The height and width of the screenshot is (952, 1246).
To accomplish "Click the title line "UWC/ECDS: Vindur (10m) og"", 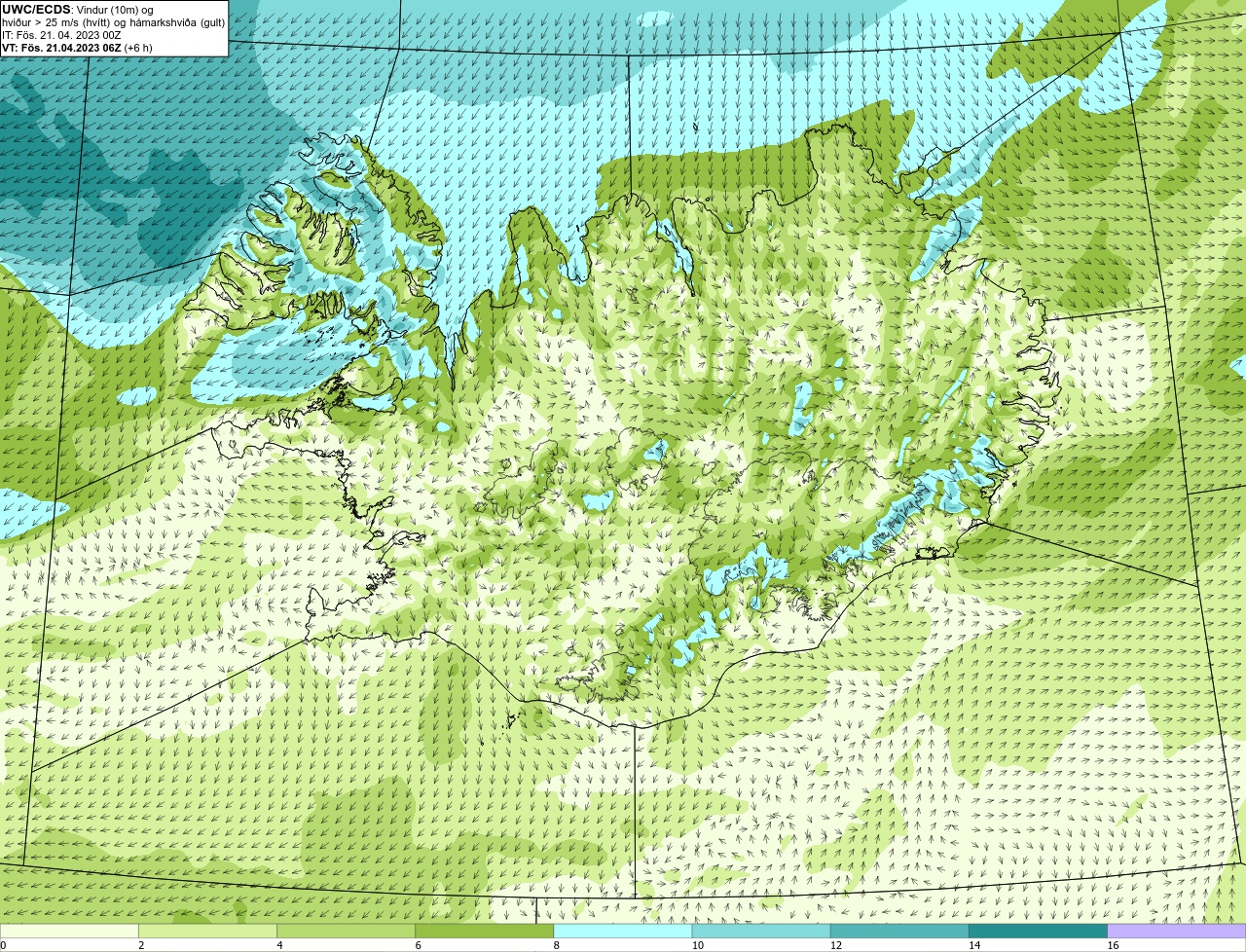I will (77, 9).
